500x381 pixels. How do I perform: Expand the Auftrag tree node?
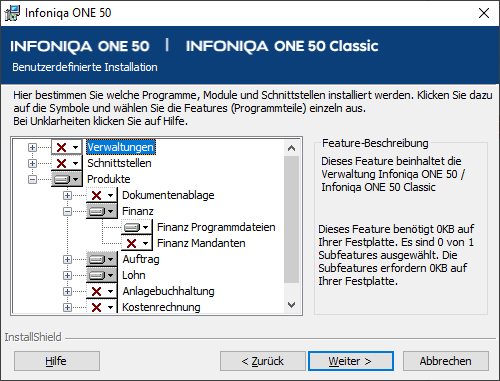(x=67, y=259)
